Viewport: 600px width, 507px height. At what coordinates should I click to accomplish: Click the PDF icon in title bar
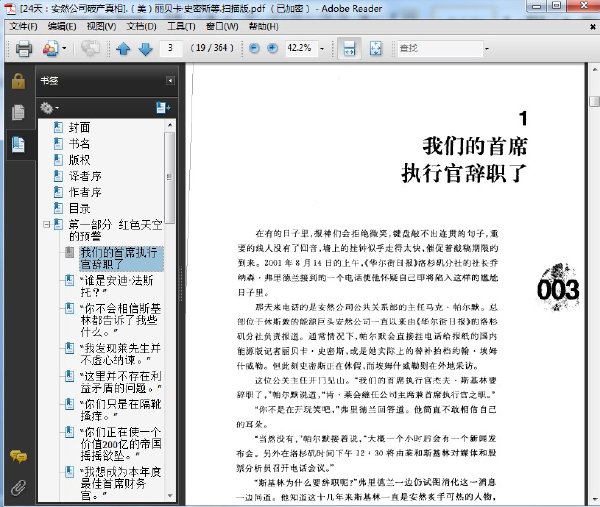tap(10, 8)
